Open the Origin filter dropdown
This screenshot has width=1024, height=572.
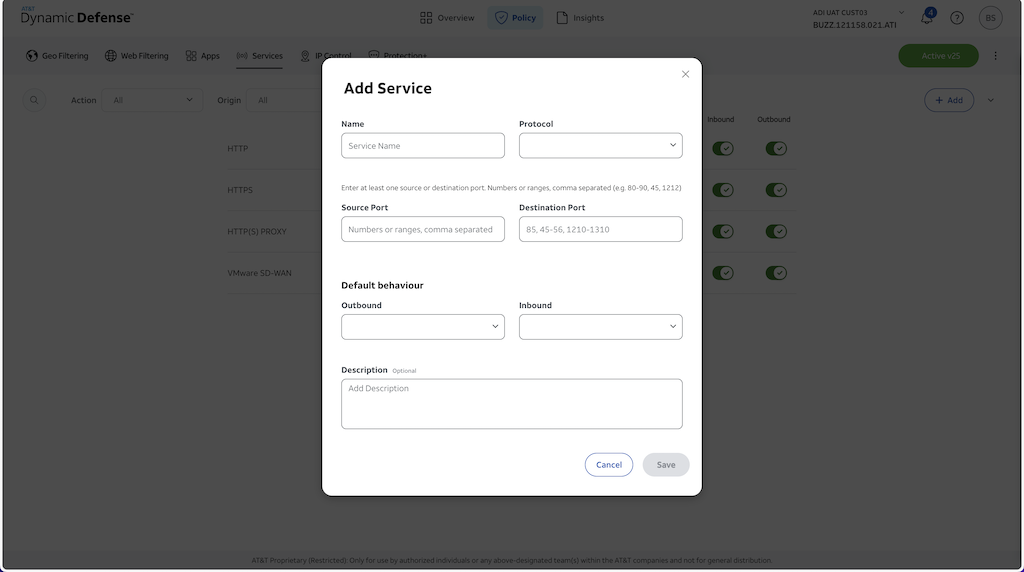pos(284,100)
